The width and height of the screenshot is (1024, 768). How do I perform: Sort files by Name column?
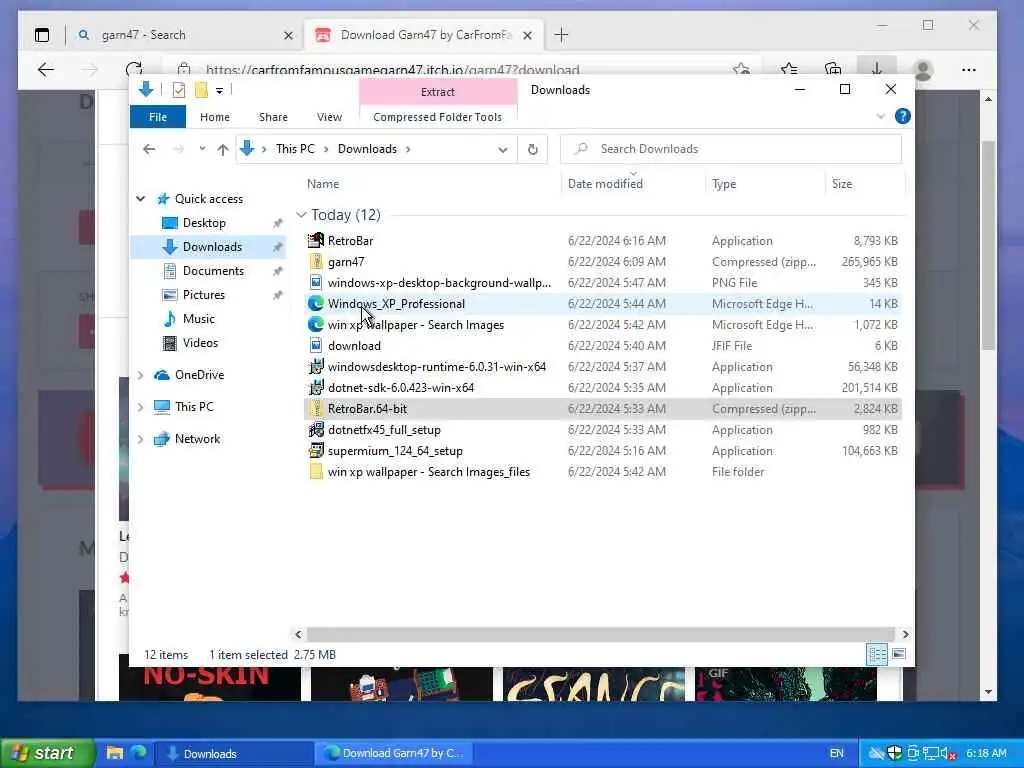[323, 184]
